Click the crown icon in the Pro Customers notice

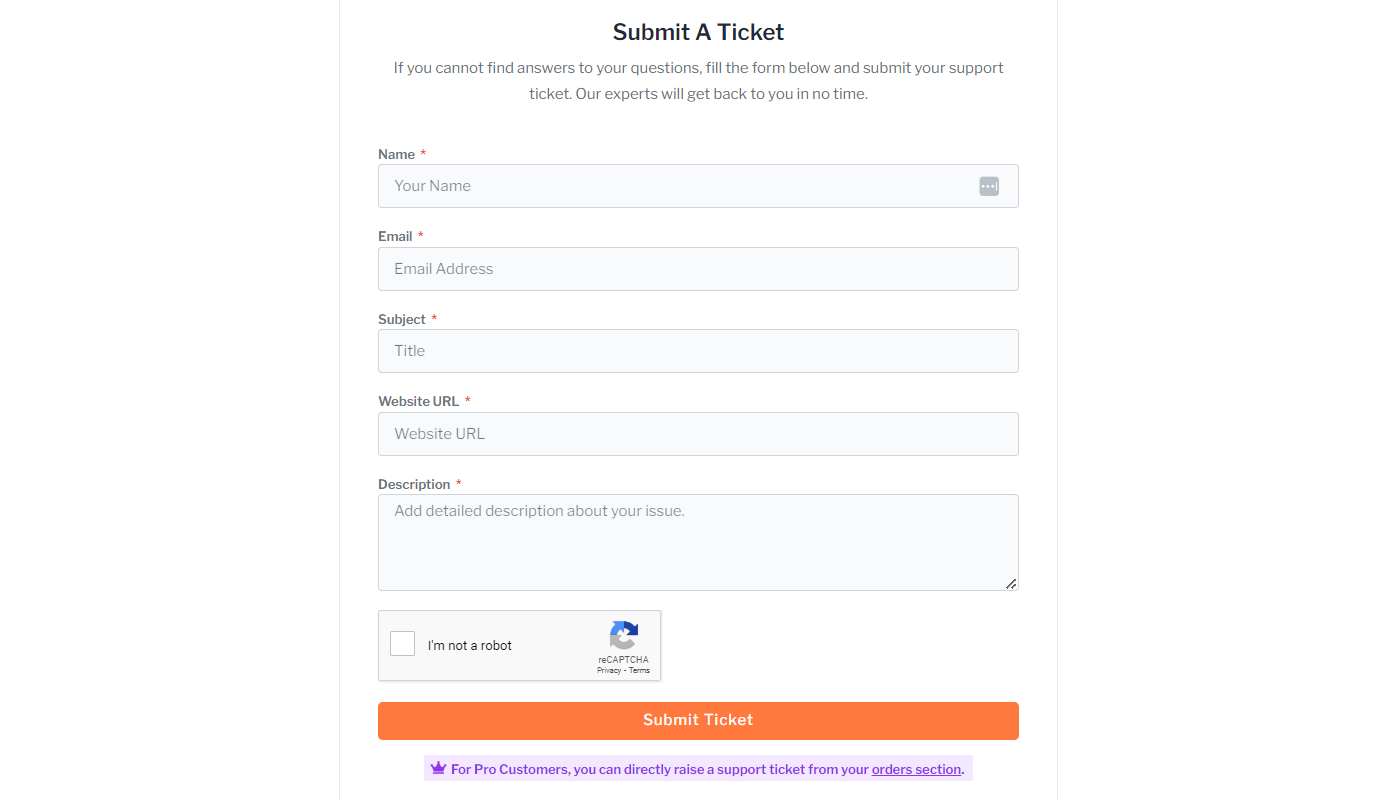(437, 768)
